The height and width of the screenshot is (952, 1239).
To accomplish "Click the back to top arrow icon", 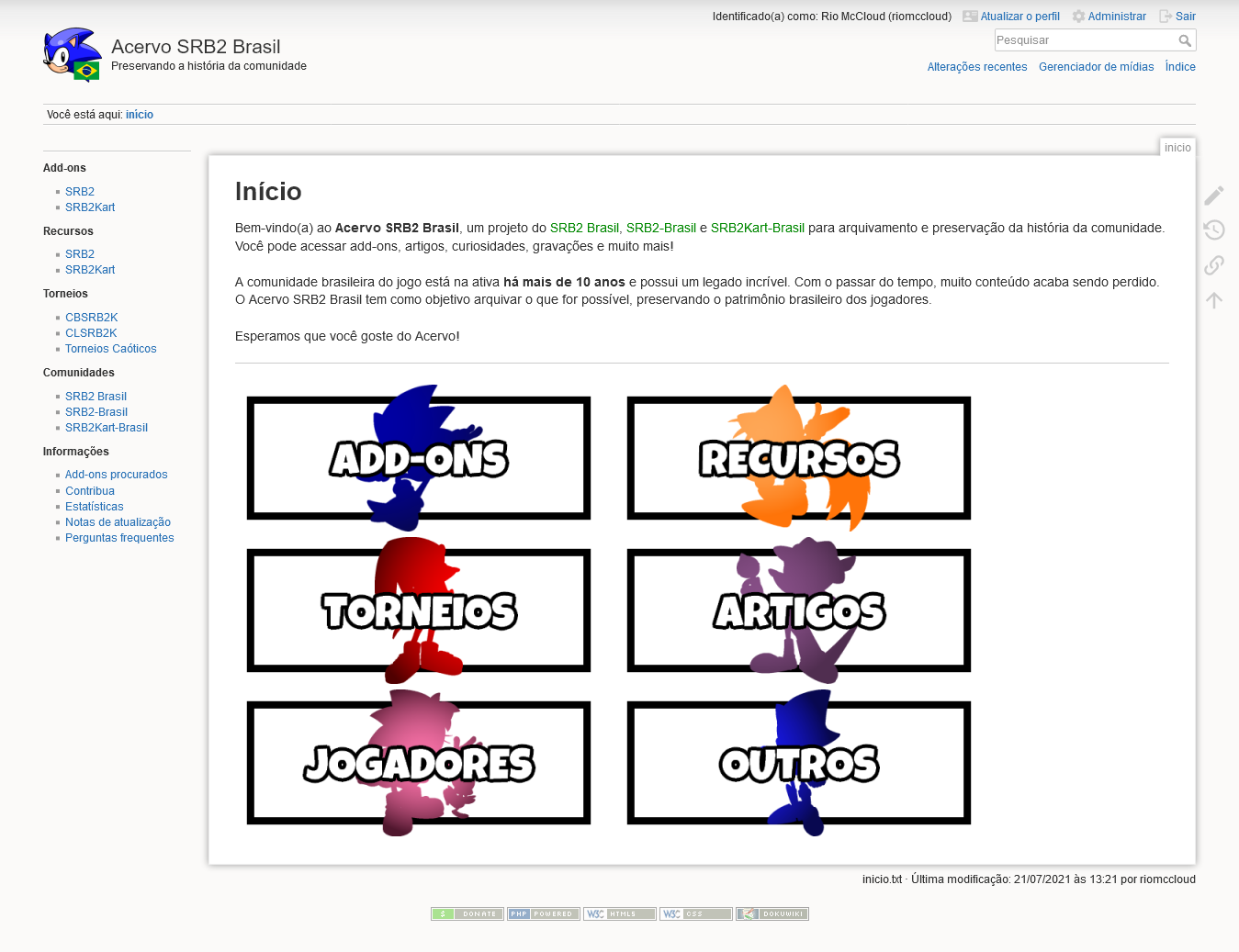I will pyautogui.click(x=1214, y=300).
